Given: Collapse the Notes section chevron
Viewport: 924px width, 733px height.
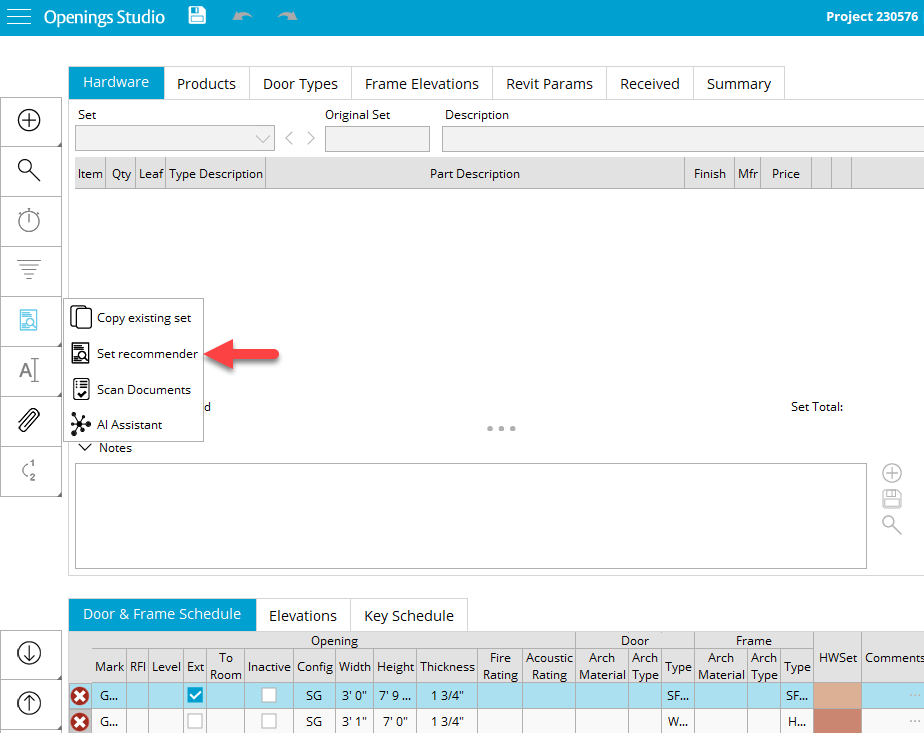Looking at the screenshot, I should (x=85, y=448).
